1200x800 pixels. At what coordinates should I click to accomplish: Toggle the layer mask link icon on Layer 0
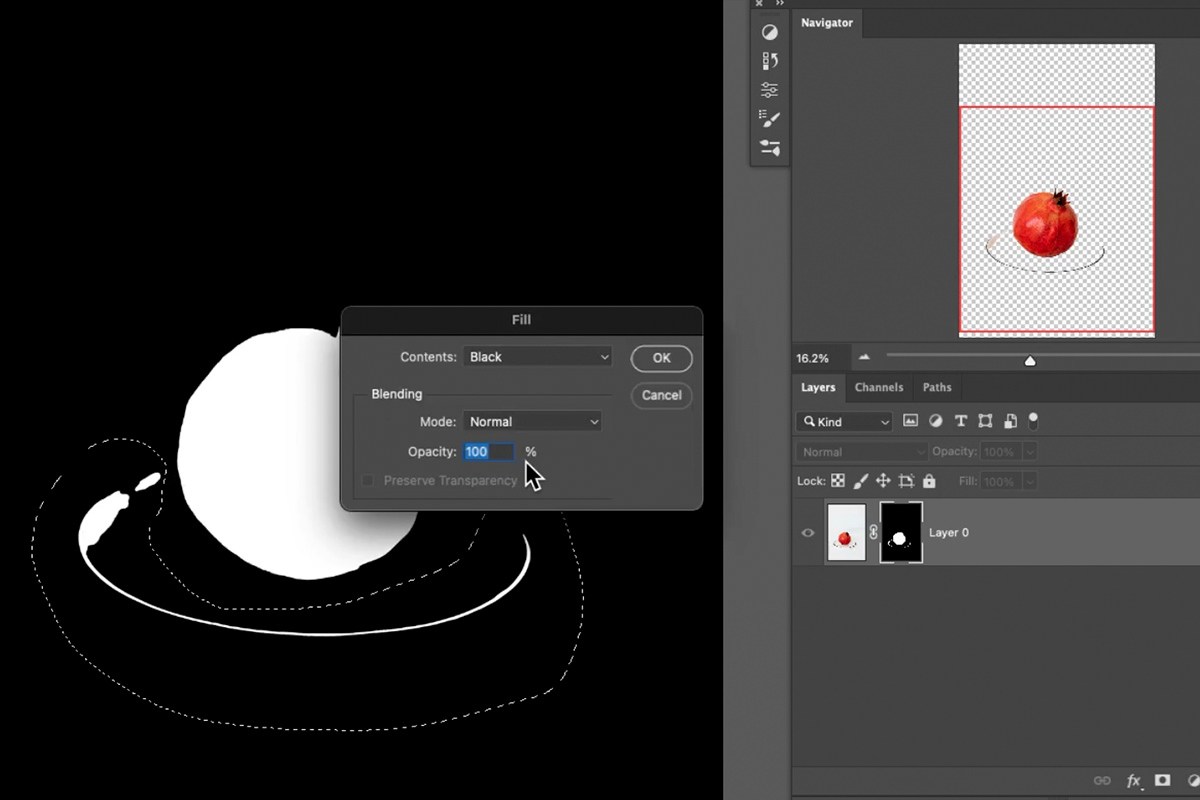[873, 533]
